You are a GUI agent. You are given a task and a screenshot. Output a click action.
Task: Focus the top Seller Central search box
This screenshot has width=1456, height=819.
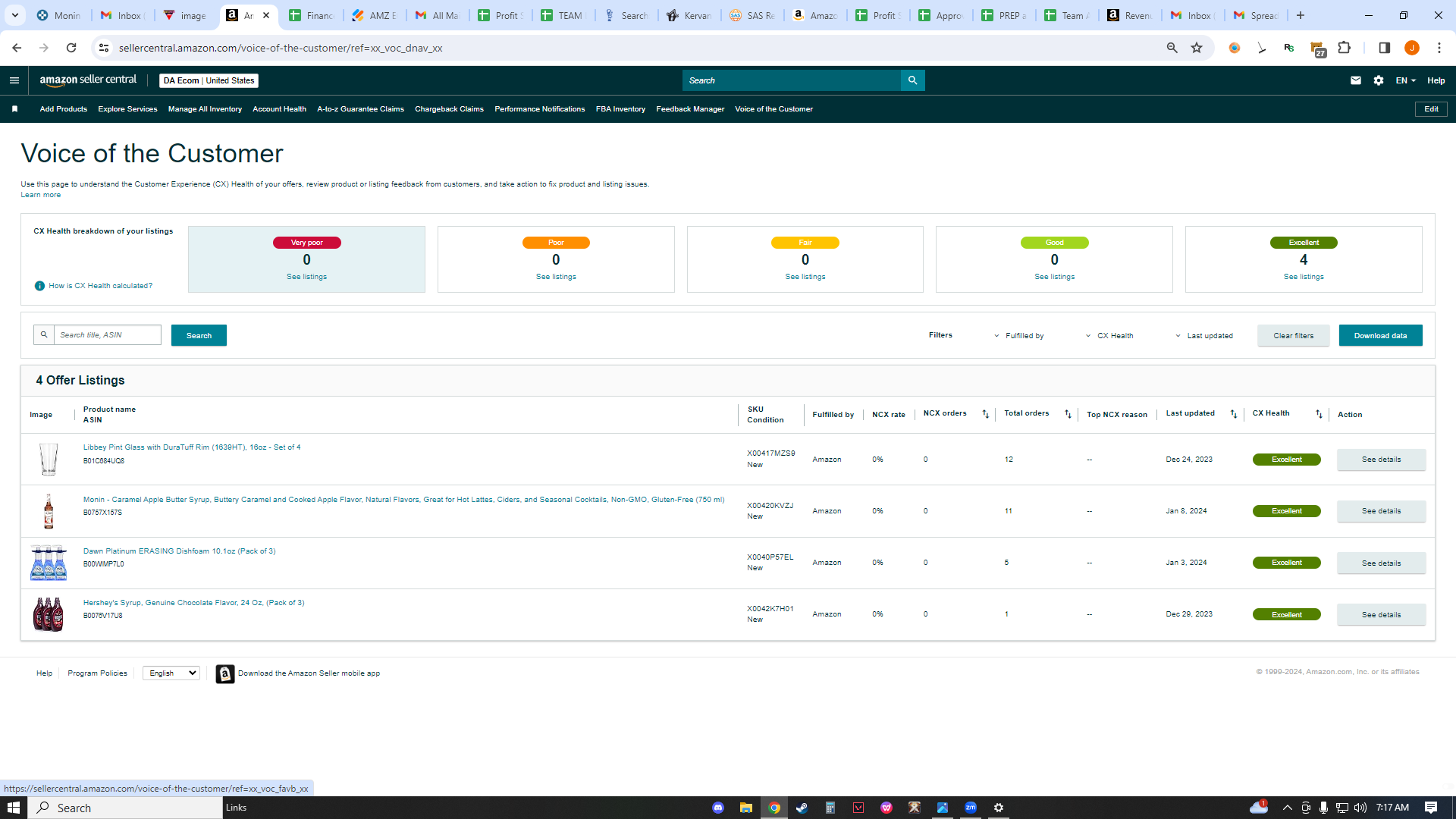click(791, 80)
